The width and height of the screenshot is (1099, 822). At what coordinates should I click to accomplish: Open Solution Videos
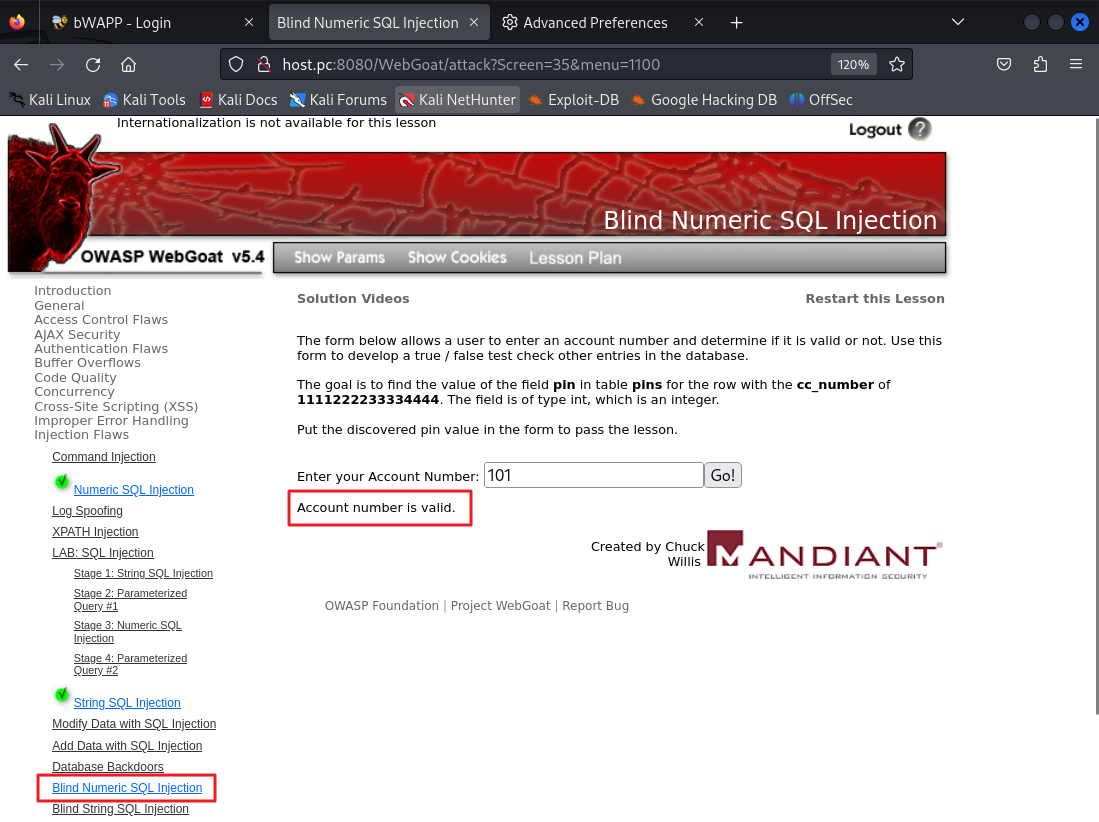(x=353, y=299)
